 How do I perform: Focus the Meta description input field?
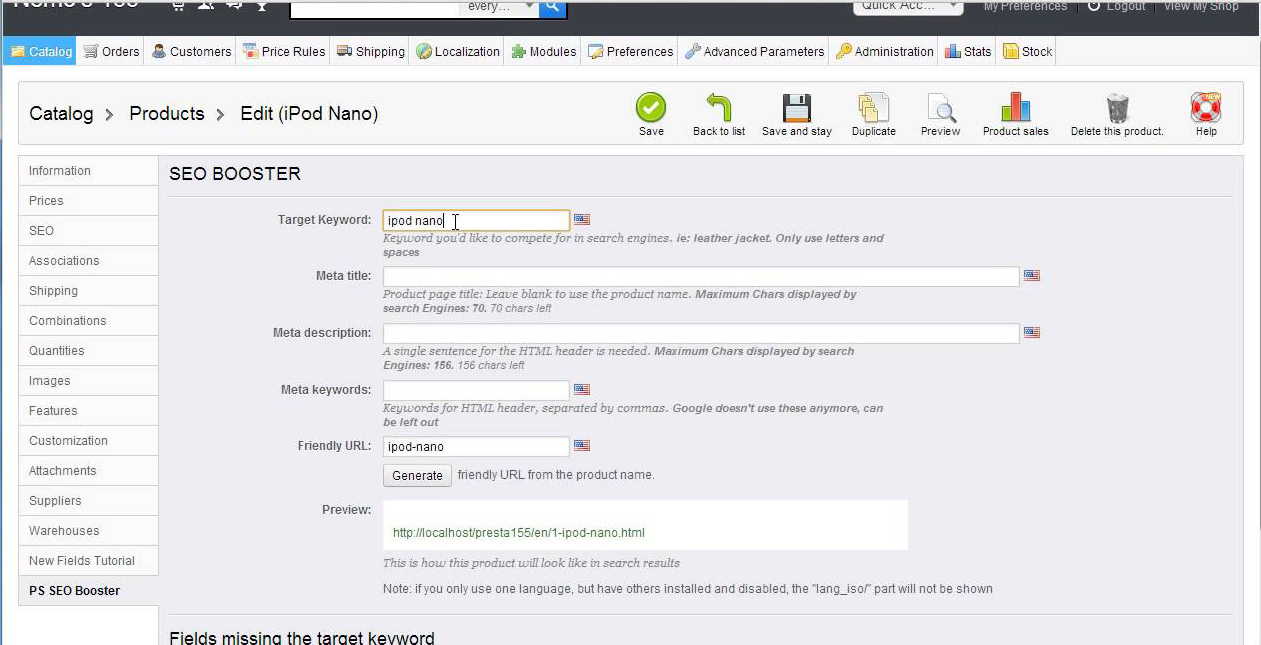point(701,333)
